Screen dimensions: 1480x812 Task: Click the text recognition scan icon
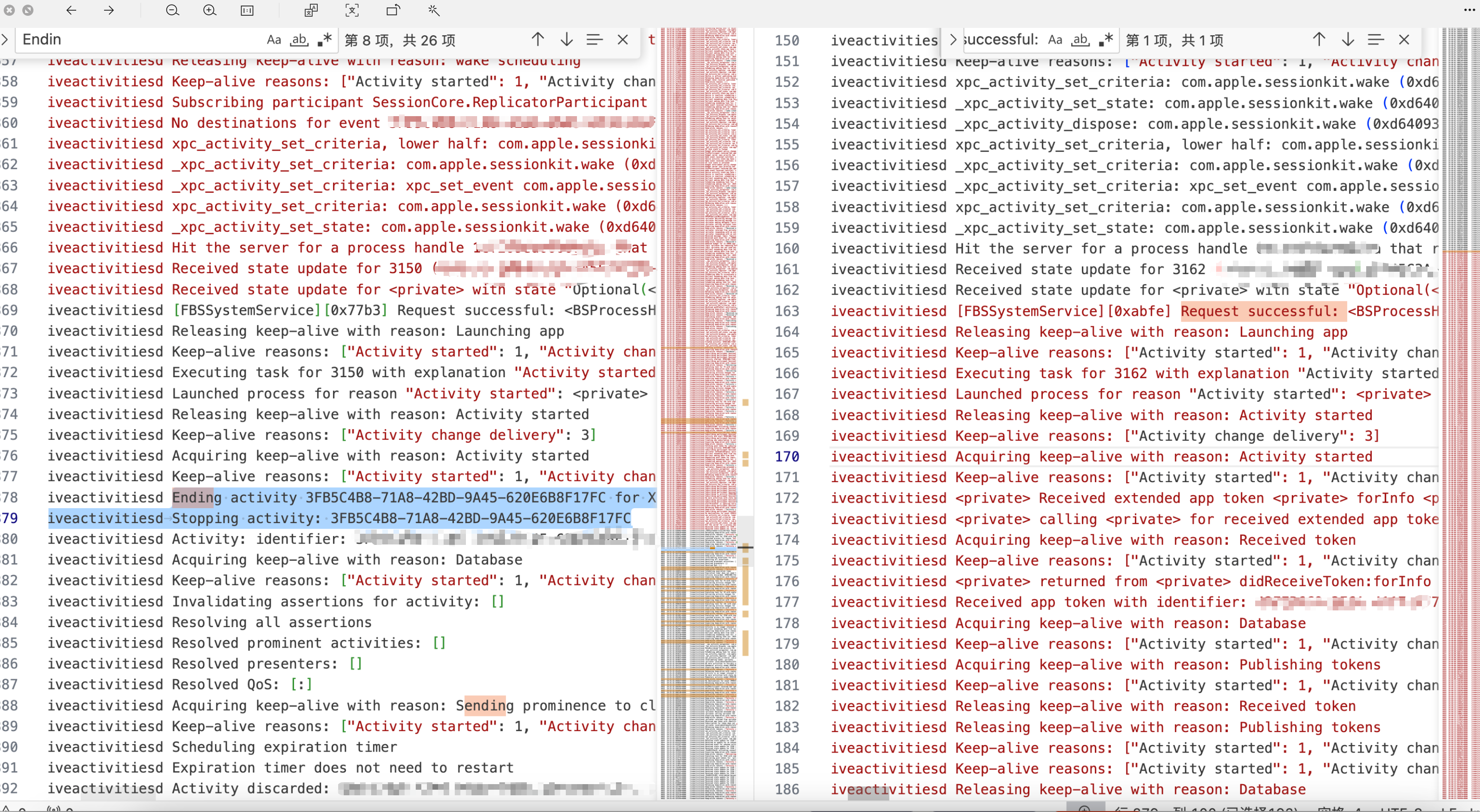(x=352, y=10)
